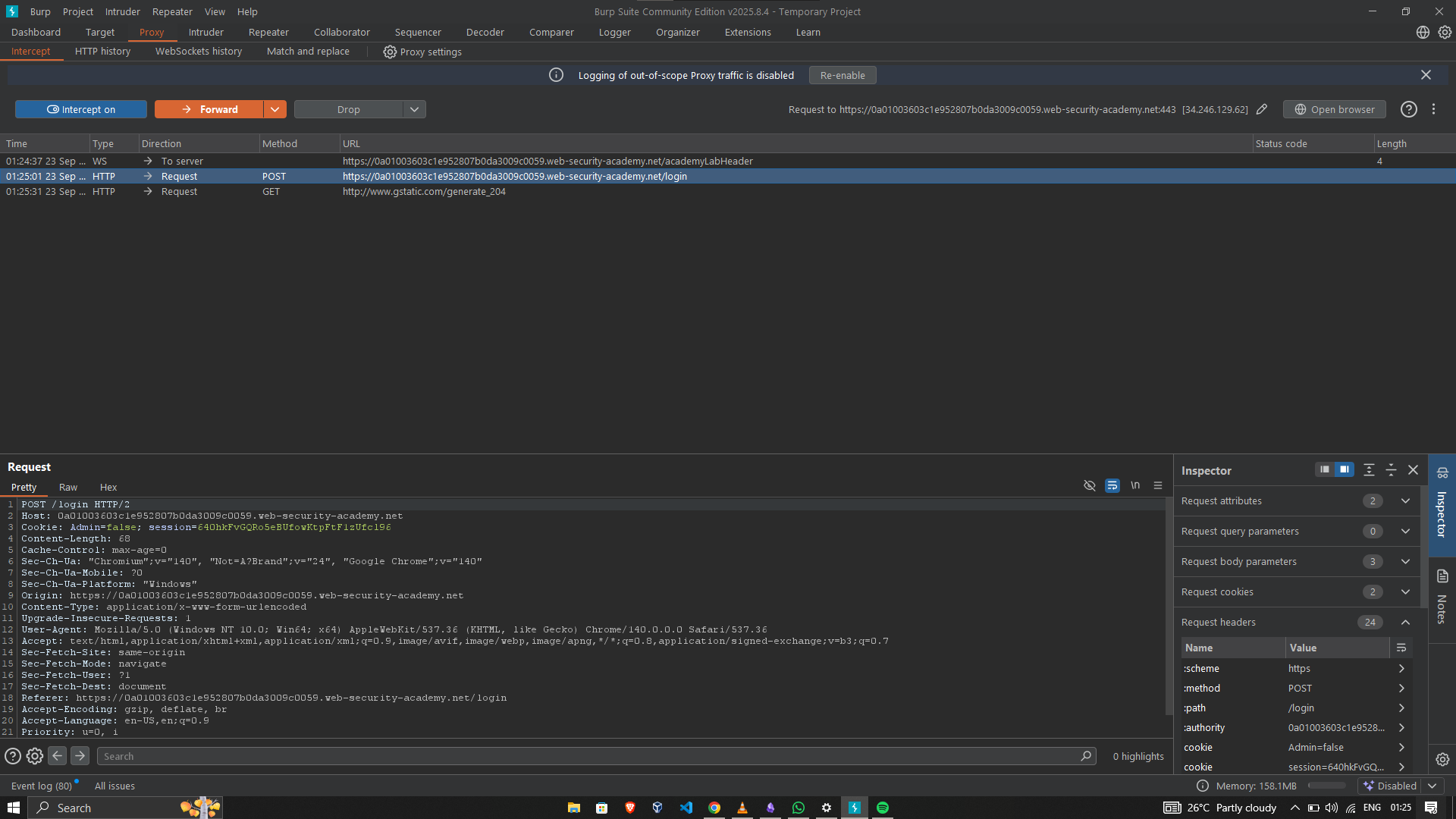Collapse Request headers section

1405,623
